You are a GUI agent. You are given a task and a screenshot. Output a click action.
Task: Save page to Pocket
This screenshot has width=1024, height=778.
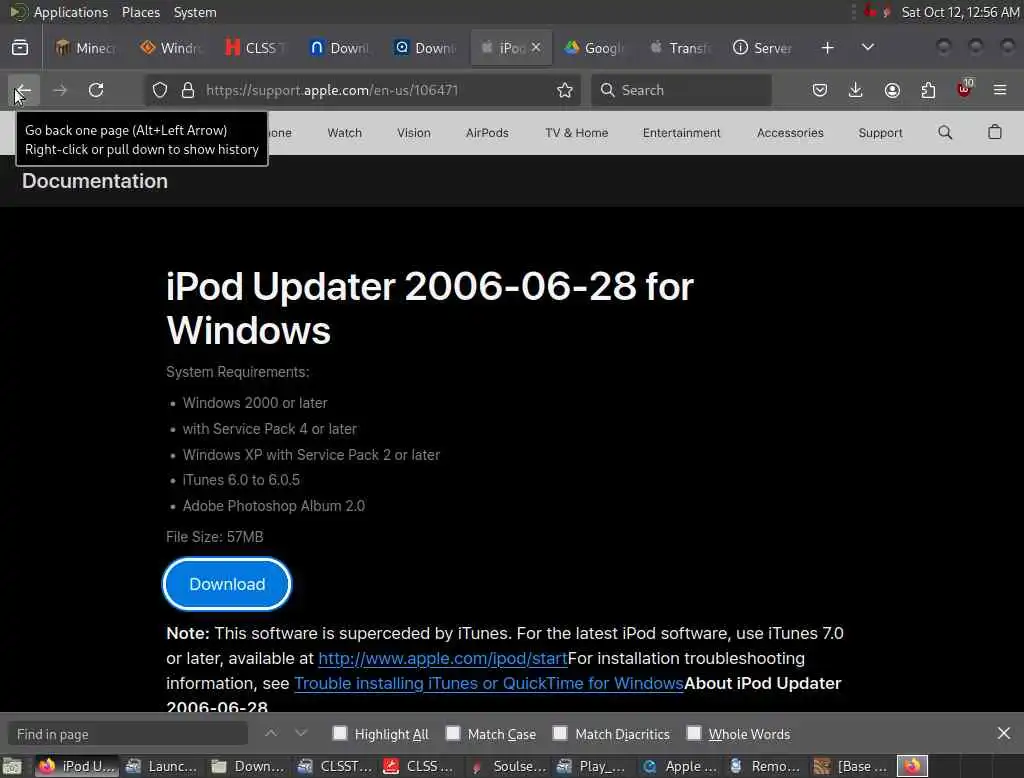[x=820, y=90]
